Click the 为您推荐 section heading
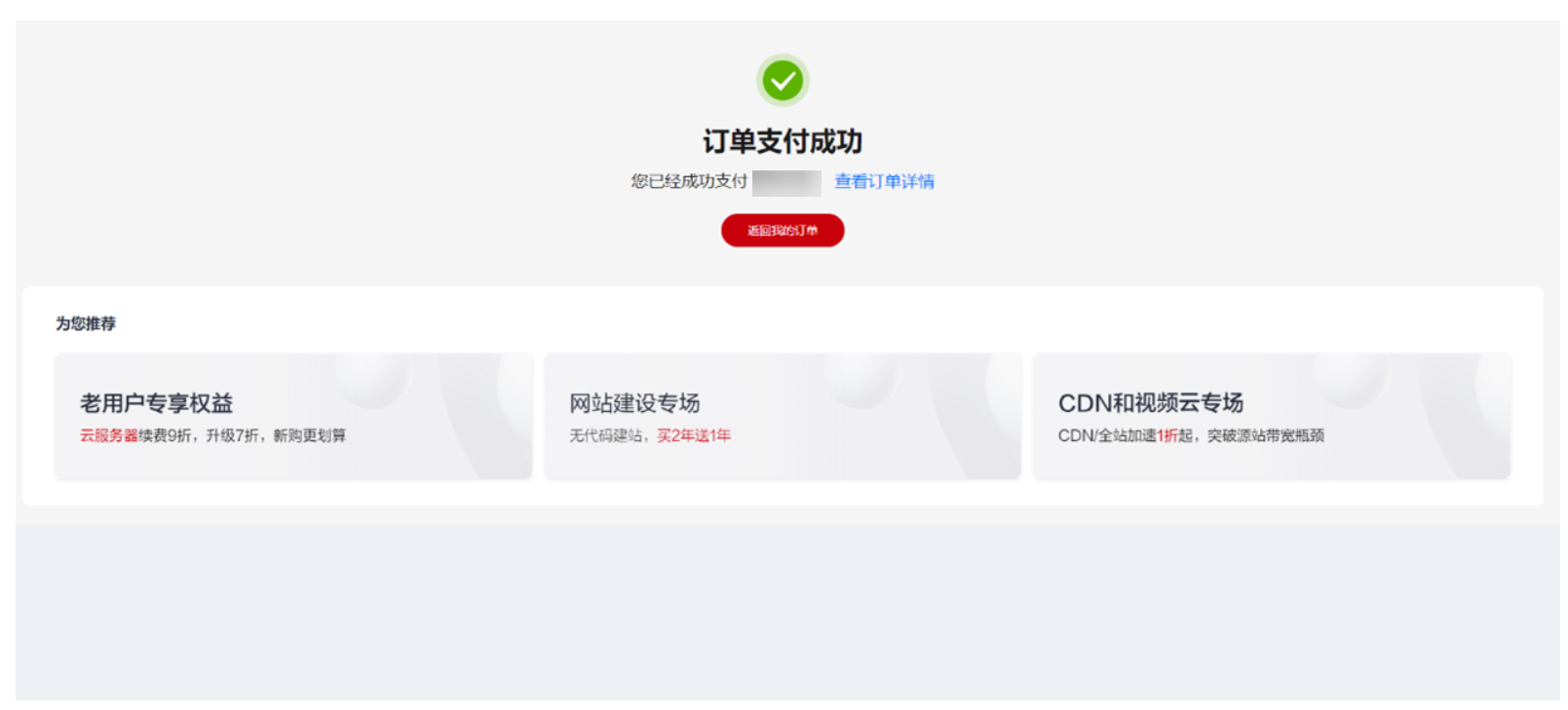This screenshot has width=1568, height=710. [x=86, y=323]
